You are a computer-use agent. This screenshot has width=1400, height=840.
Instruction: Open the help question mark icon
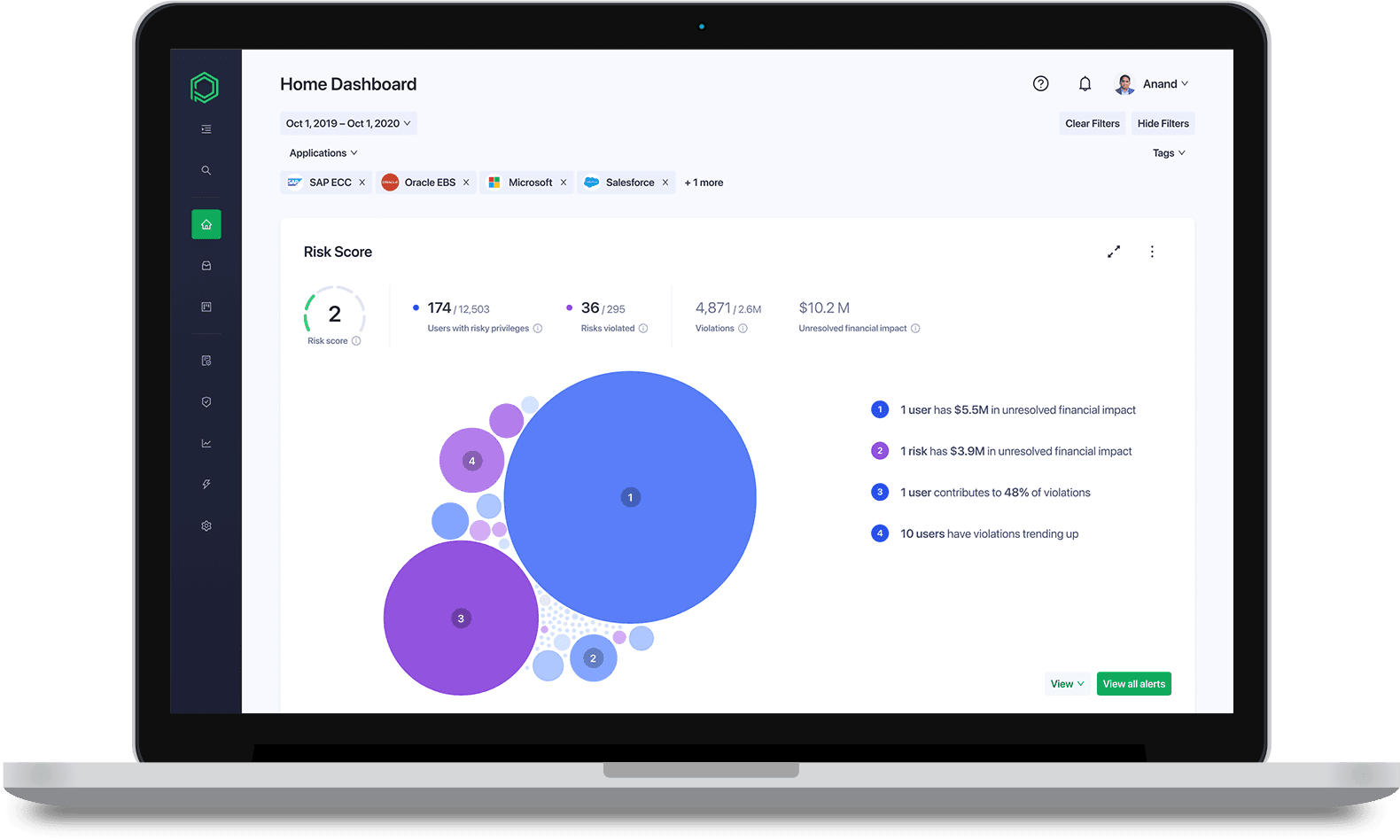point(1040,83)
